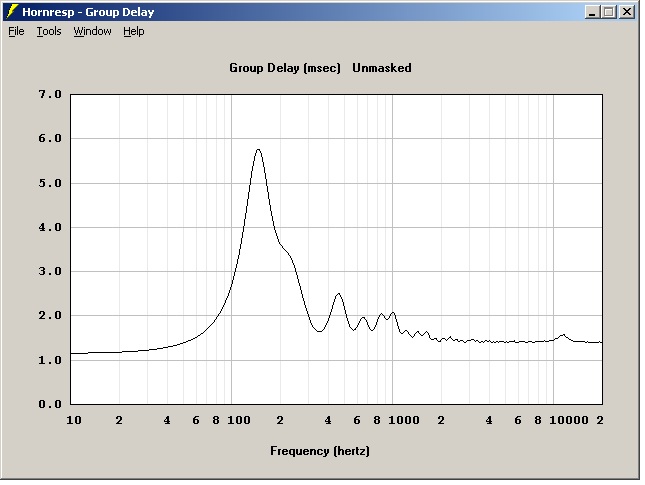Click the 100 frequency axis label

click(239, 420)
